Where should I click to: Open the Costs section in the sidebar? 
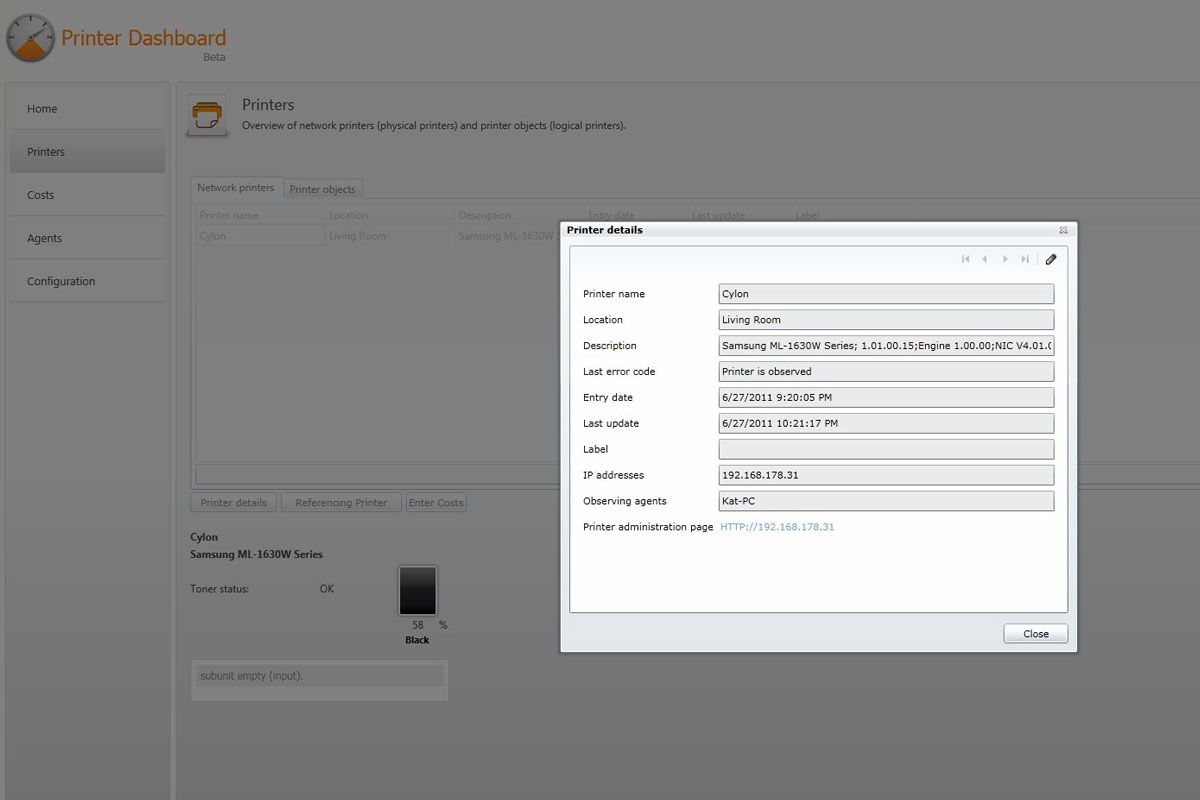click(40, 195)
